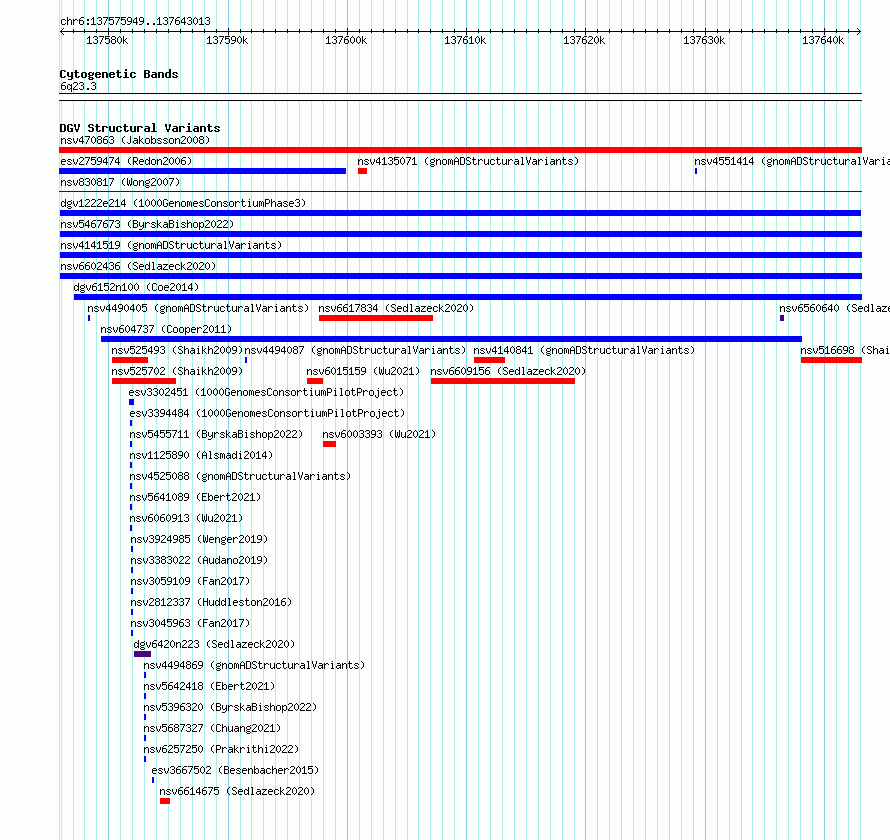Select nsv5455711 (ByrskaBishop2022) label
The image size is (890, 840).
click(216, 434)
